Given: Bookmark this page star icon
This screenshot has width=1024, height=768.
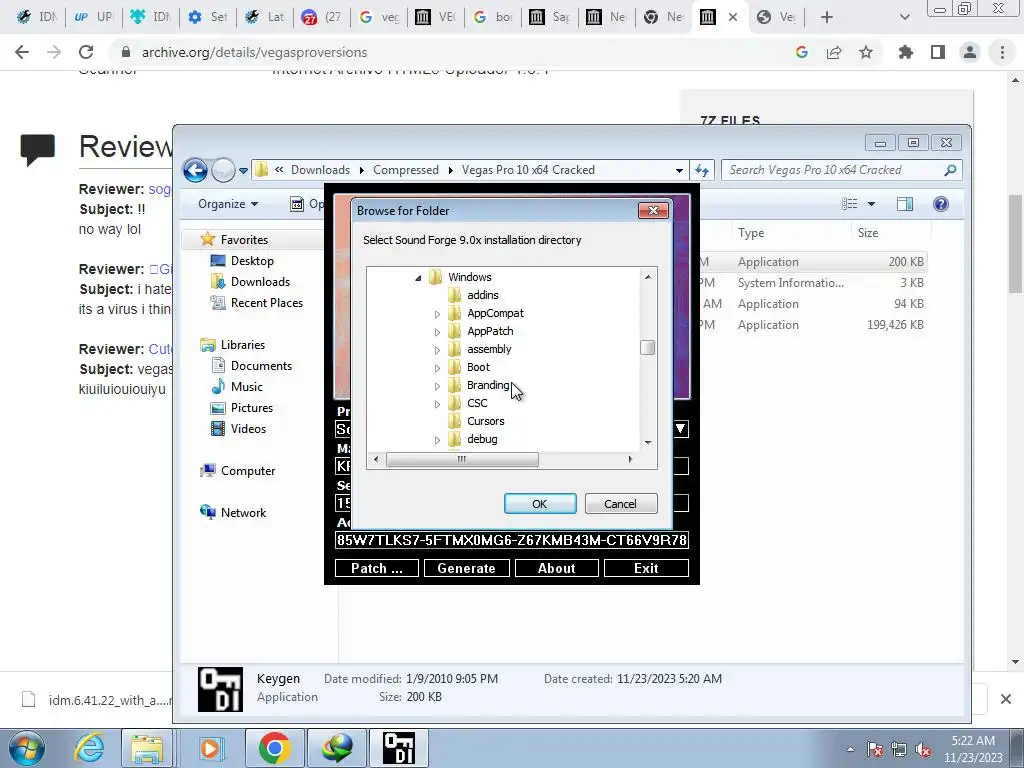Looking at the screenshot, I should click(x=866, y=52).
